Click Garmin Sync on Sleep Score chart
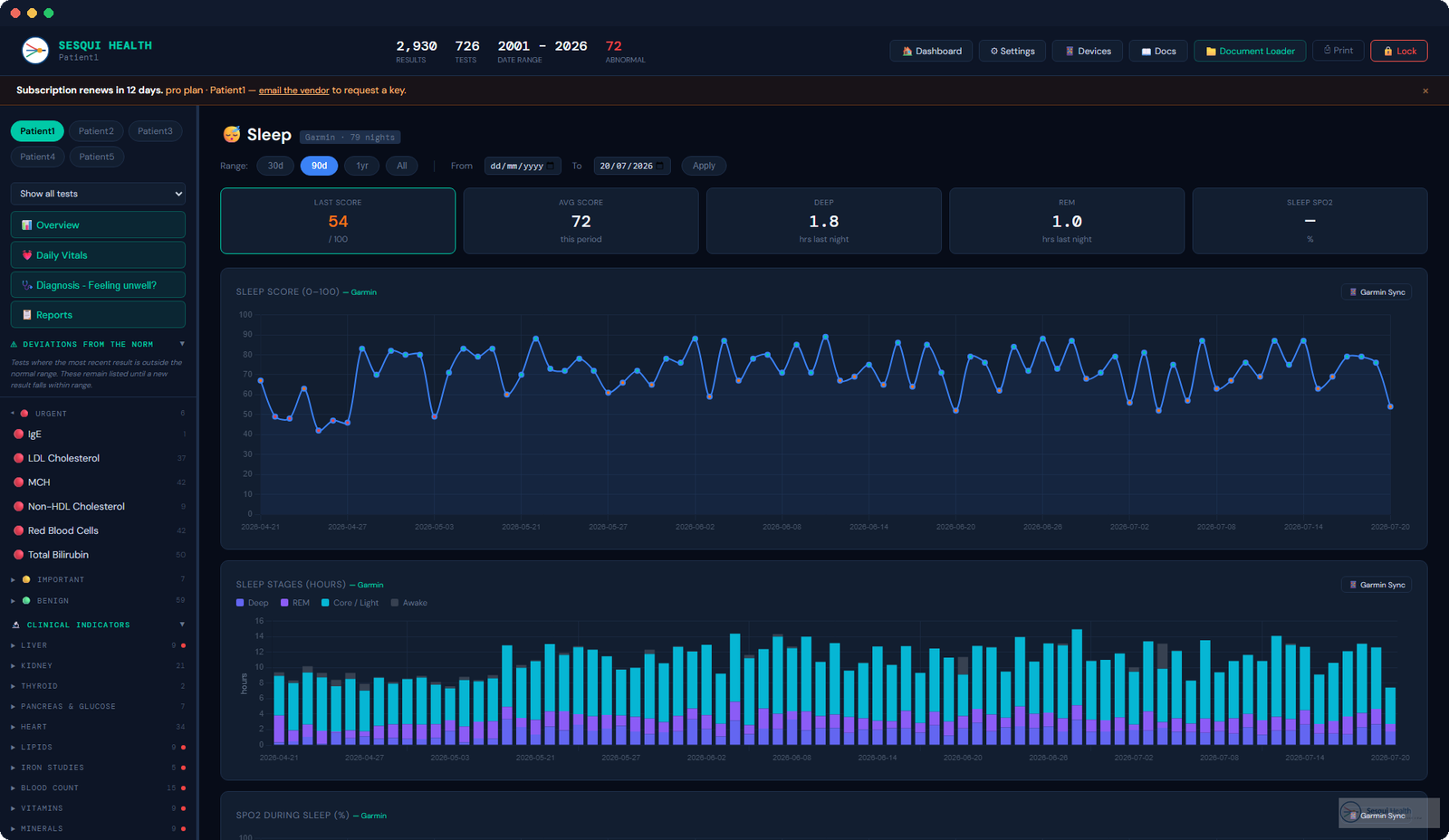This screenshot has height=840, width=1449. pyautogui.click(x=1377, y=292)
